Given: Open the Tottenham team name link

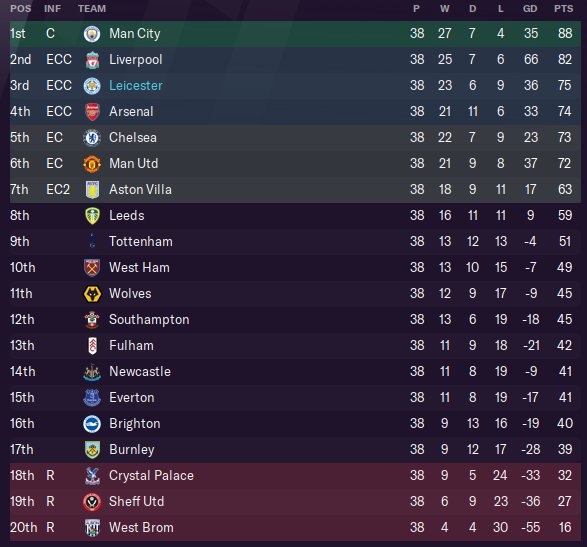Looking at the screenshot, I should pyautogui.click(x=141, y=241).
